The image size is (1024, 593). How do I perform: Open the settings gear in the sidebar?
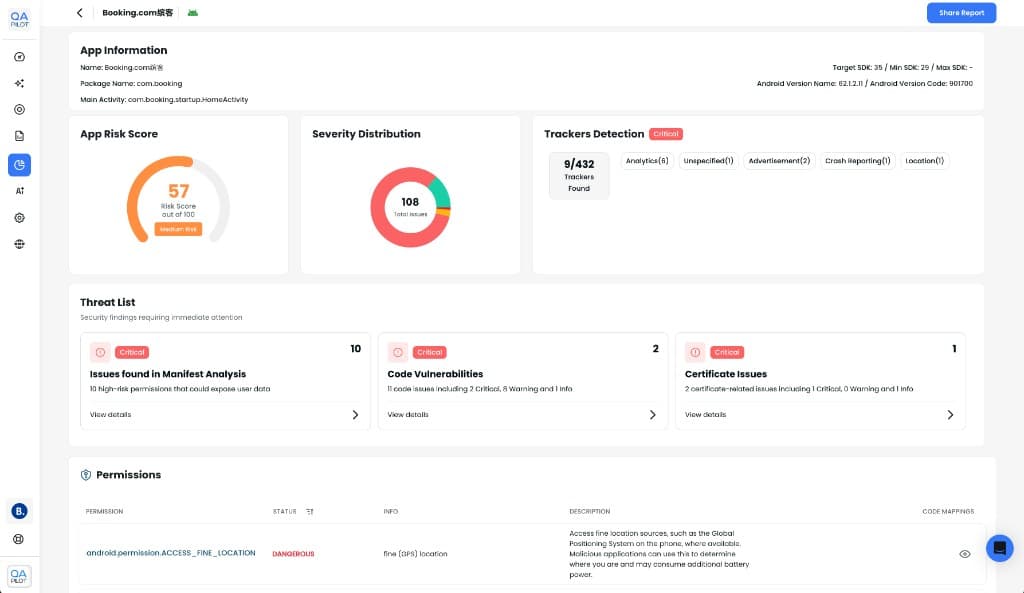click(19, 217)
